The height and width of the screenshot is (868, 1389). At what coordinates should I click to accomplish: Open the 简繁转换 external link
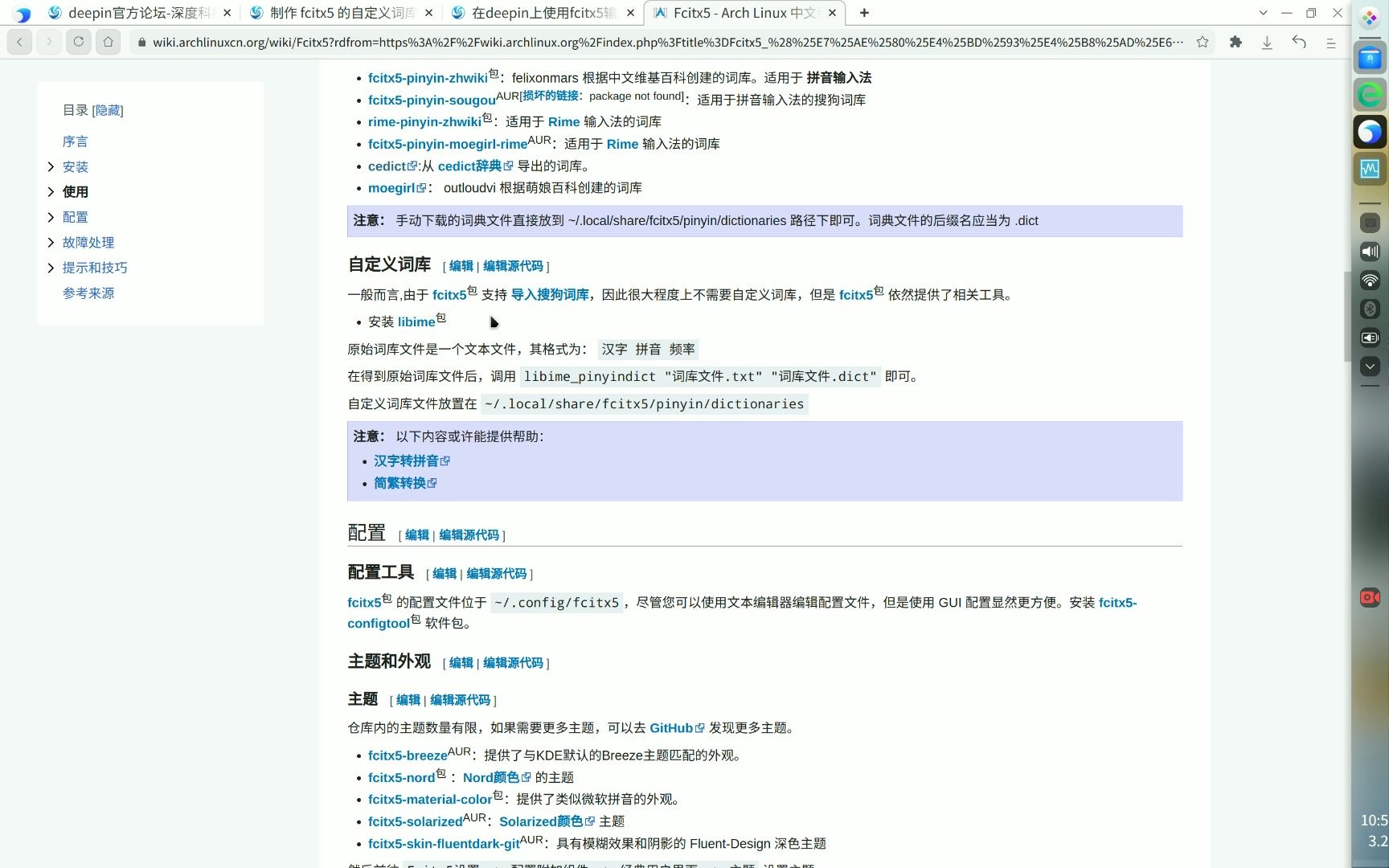[404, 483]
